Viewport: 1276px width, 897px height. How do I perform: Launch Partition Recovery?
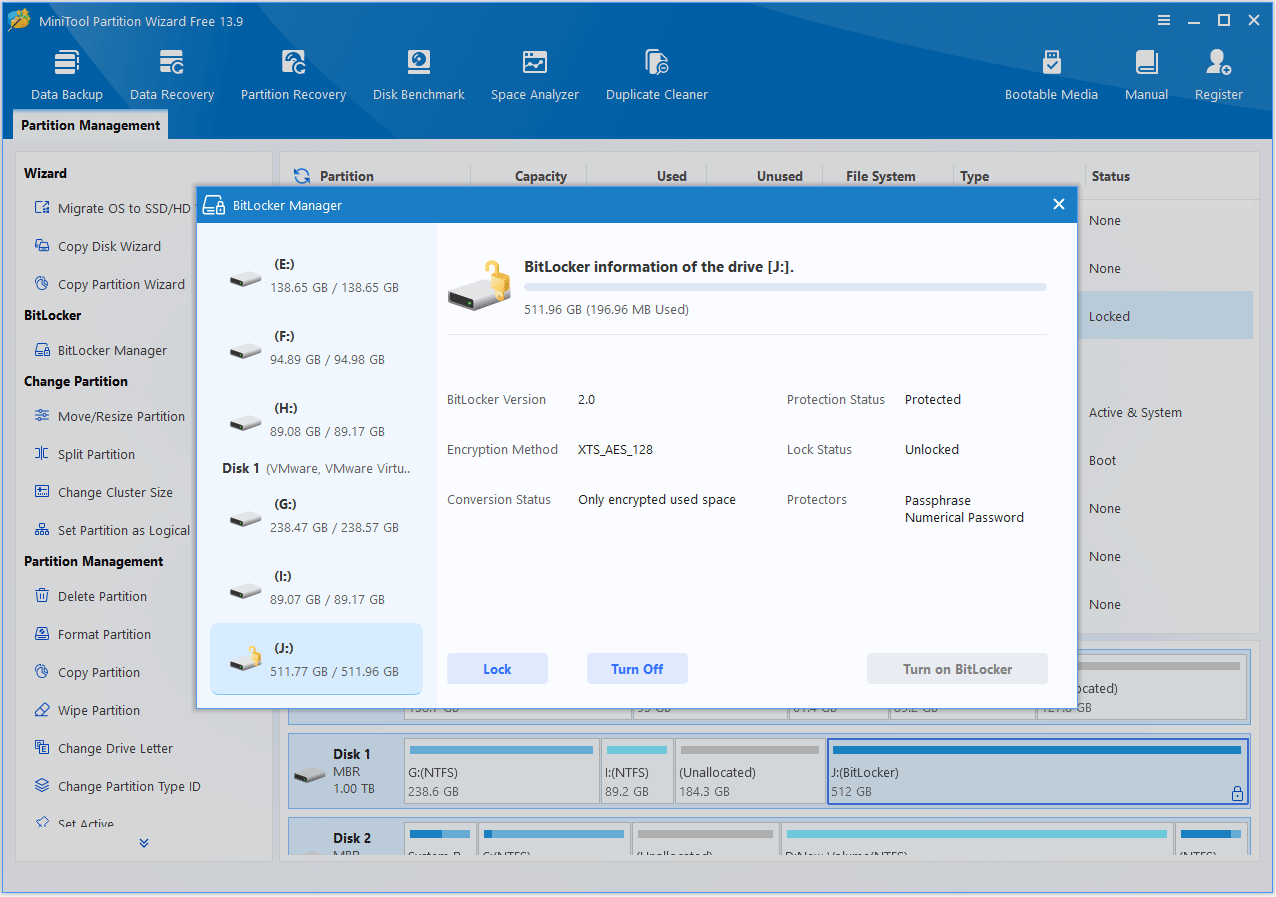pos(293,75)
